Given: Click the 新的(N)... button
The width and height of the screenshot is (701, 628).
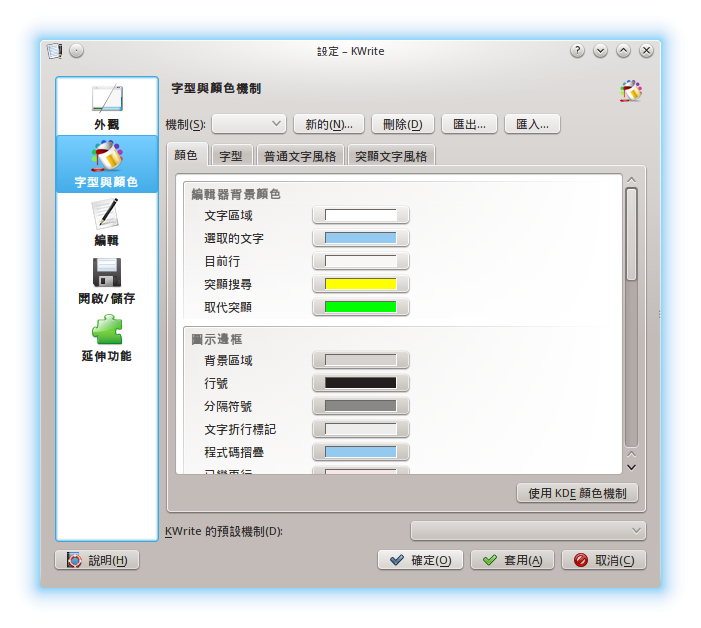Looking at the screenshot, I should (x=329, y=124).
